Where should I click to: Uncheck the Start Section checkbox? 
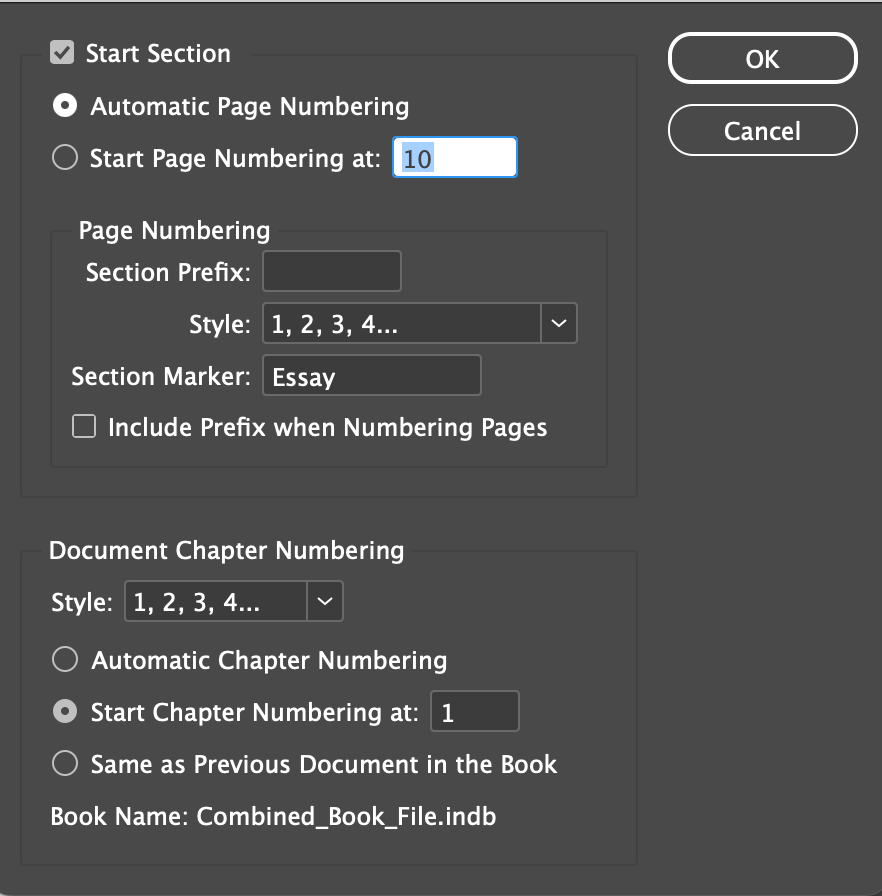[62, 54]
